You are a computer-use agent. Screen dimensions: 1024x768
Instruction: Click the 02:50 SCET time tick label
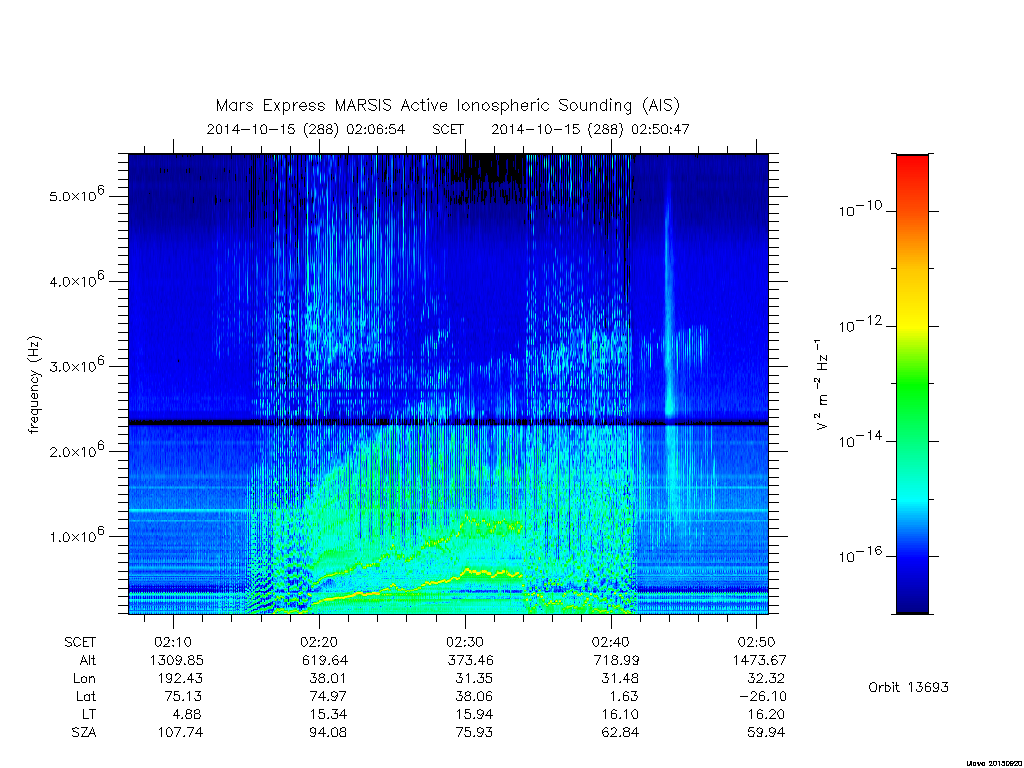[756, 642]
